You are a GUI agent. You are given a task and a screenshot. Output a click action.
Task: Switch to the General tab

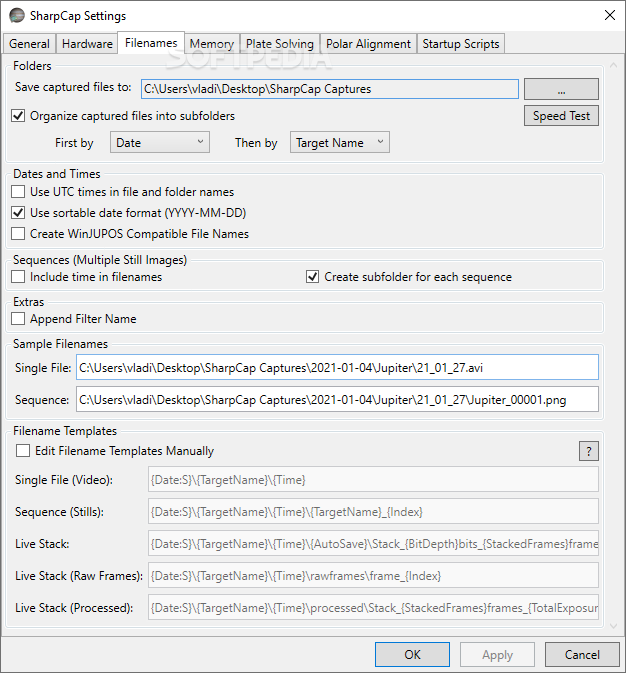[x=29, y=44]
